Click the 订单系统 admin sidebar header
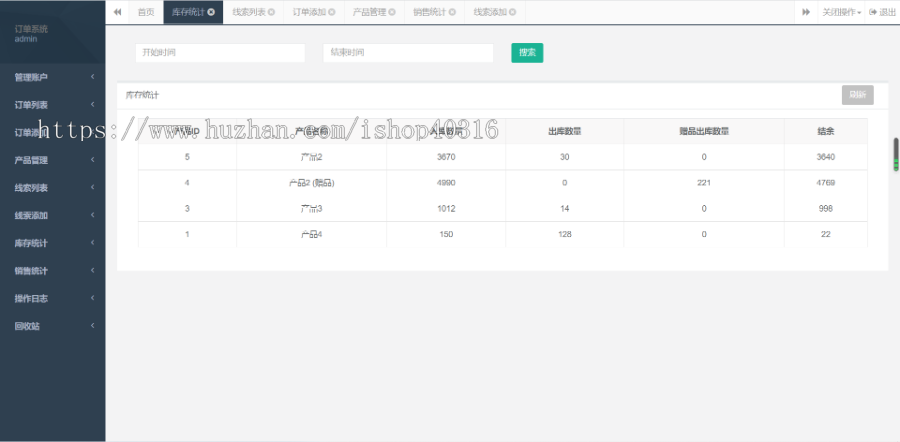 click(x=53, y=33)
